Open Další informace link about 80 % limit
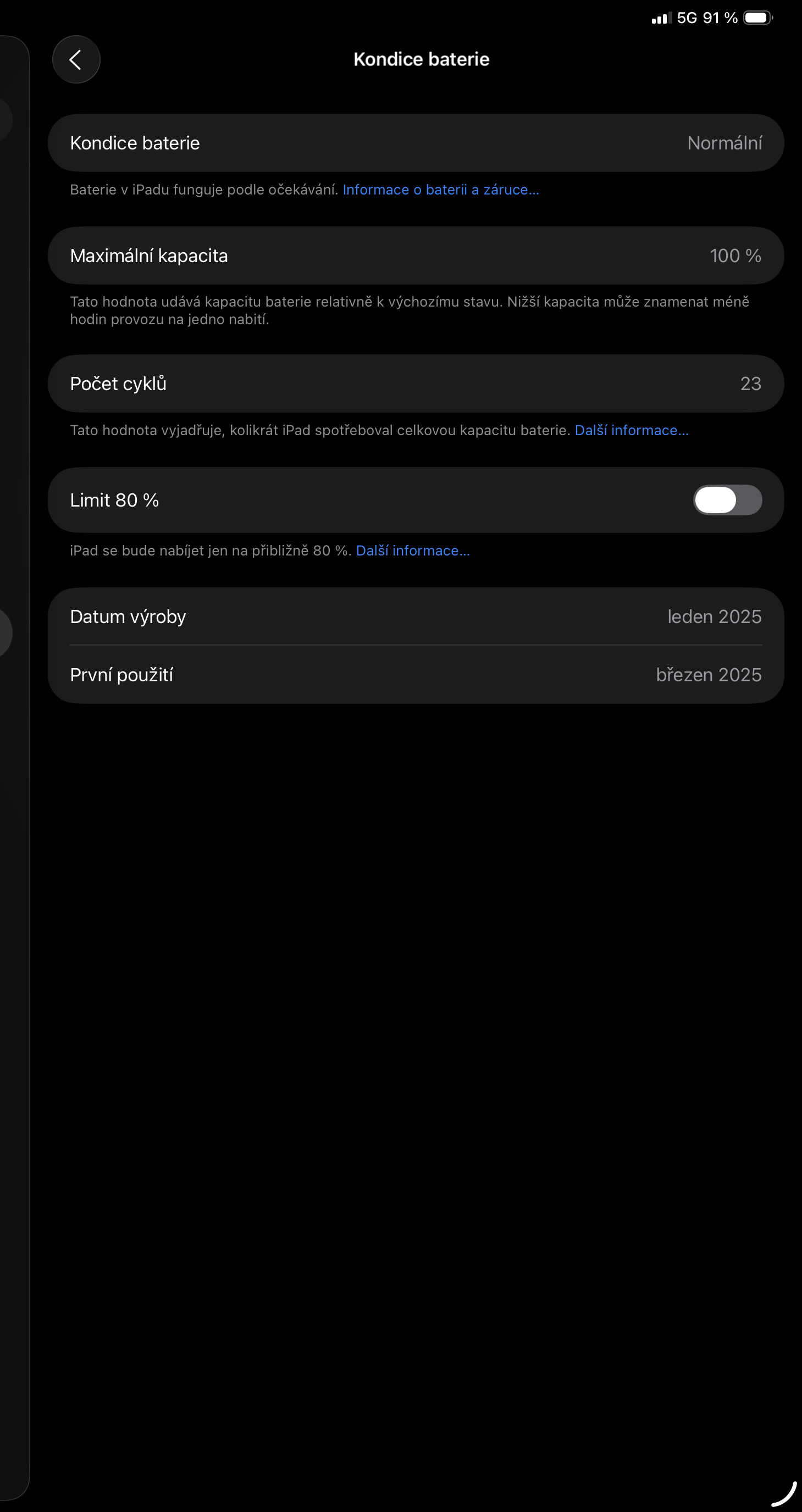 pyautogui.click(x=413, y=551)
